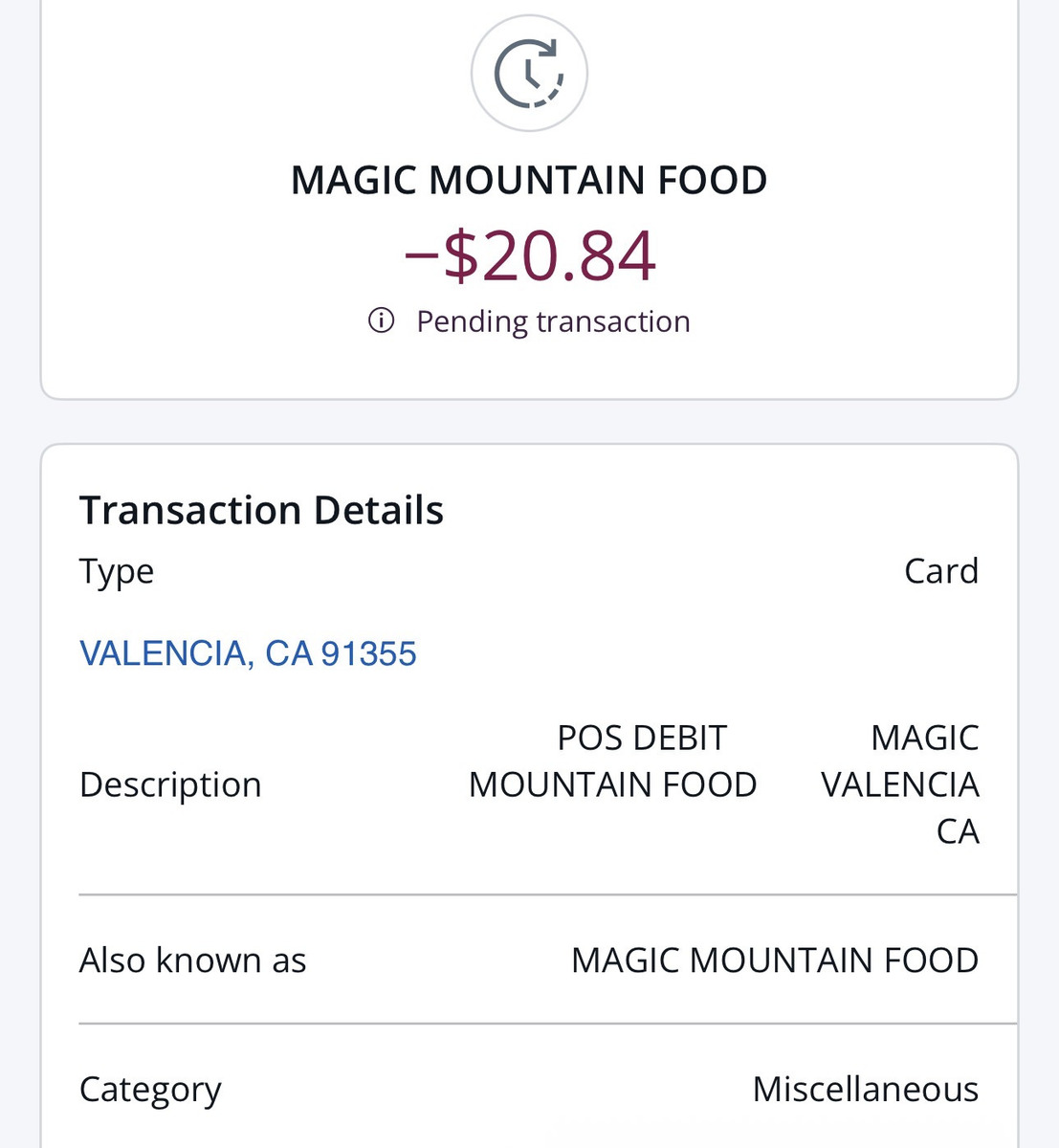The image size is (1059, 1148).
Task: Select the MAGIC MOUNTAIN FOOD merchant heading
Action: (x=529, y=180)
